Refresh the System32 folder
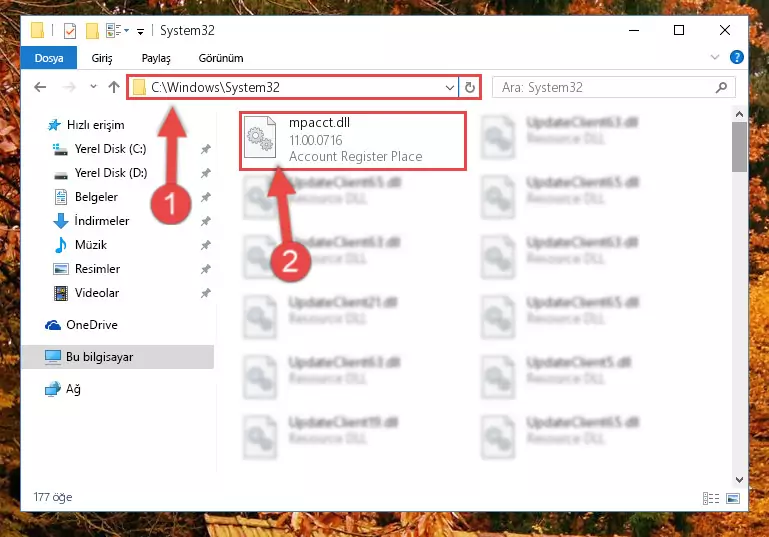This screenshot has width=769, height=537. pos(470,88)
